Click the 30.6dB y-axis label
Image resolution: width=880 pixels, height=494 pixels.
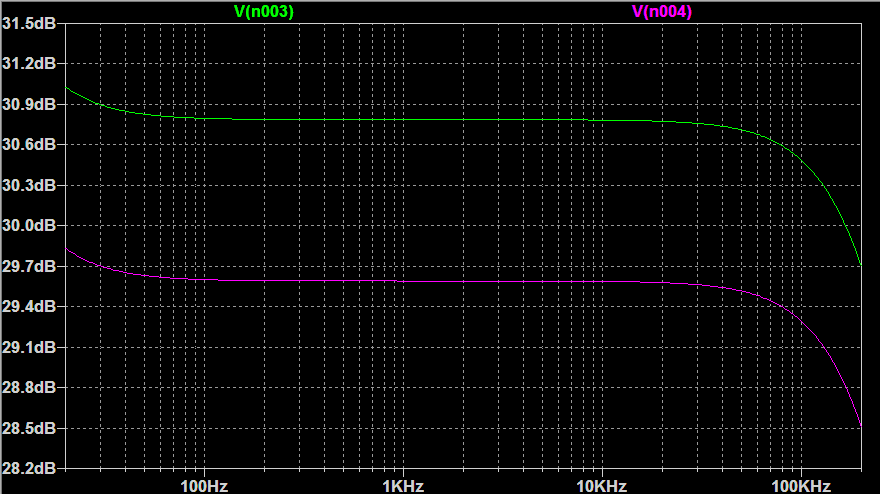tap(29, 145)
